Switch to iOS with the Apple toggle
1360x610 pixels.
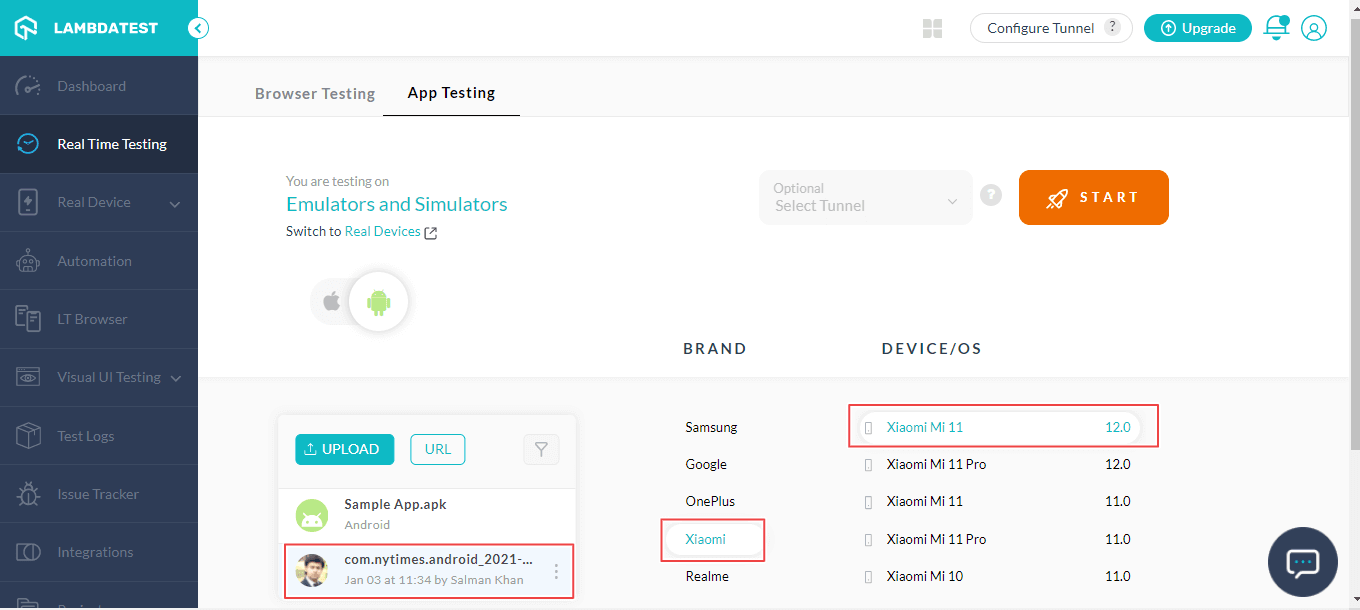click(x=331, y=300)
